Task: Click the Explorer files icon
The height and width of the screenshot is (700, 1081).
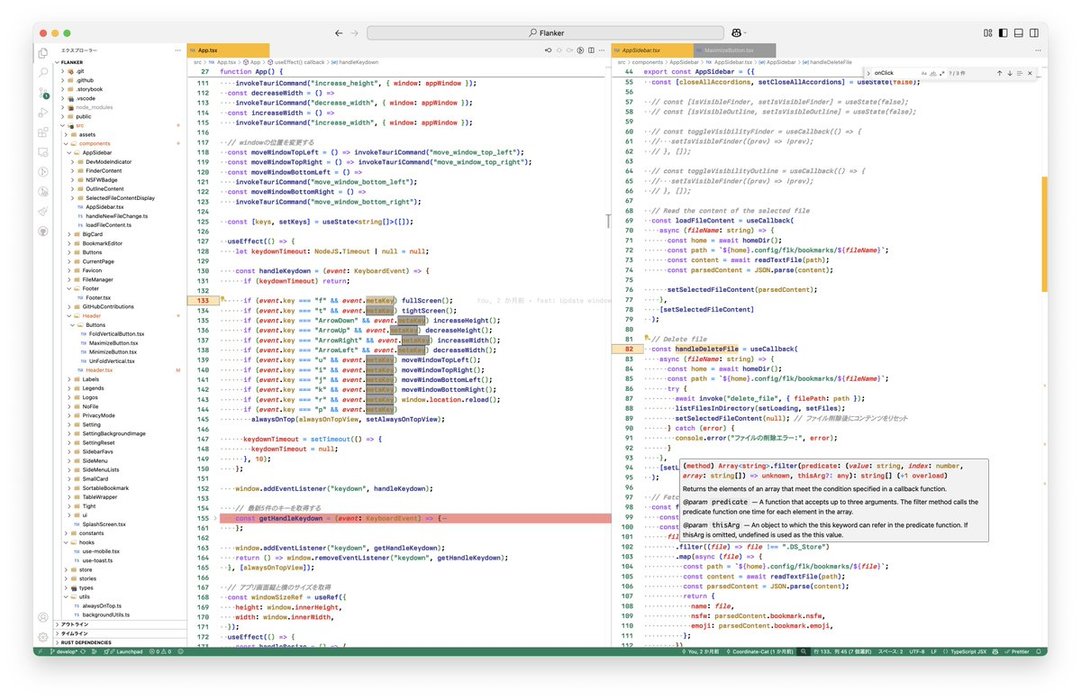Action: pos(43,53)
